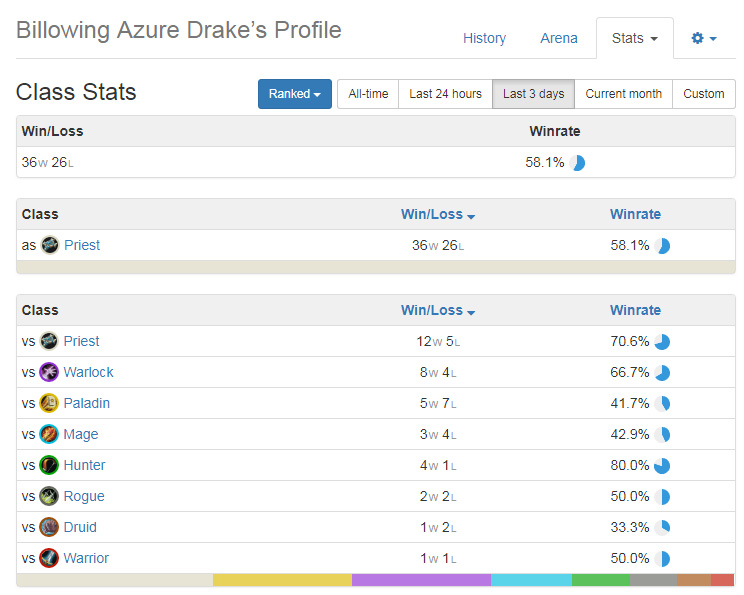The width and height of the screenshot is (744, 595).
Task: Sort 'as' table by Win/Loss
Action: 437,214
